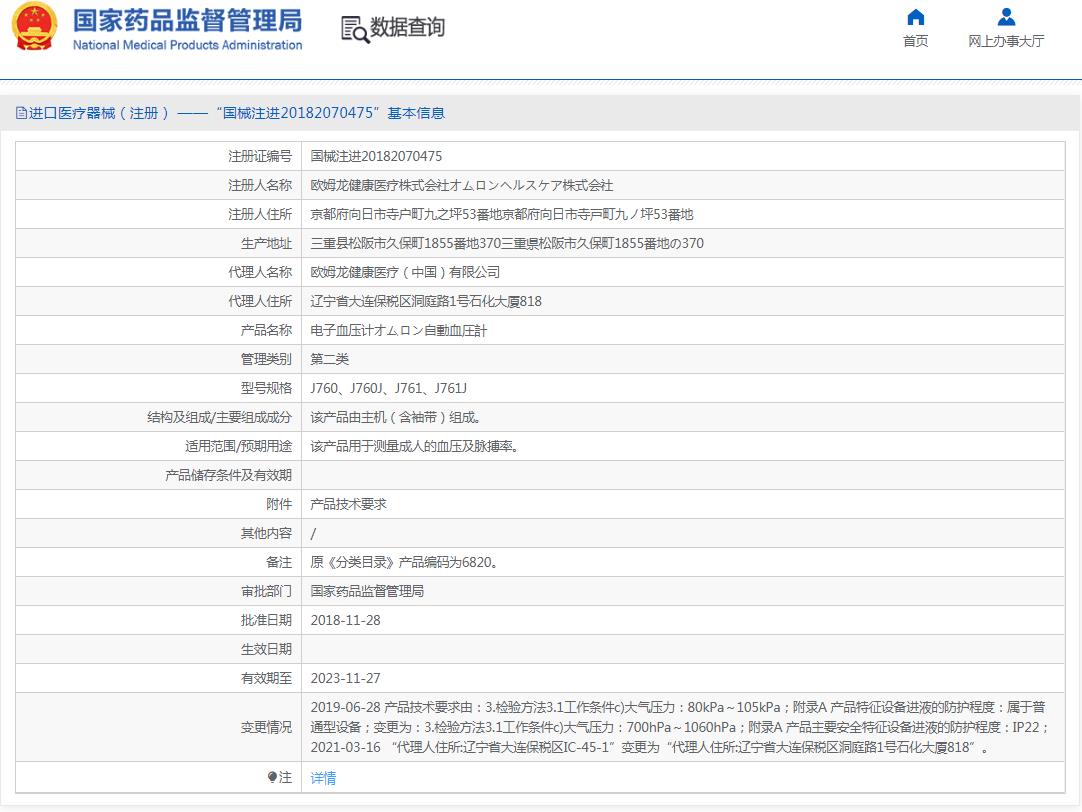Select structure text 该产品由主机(含袖带)组成
This screenshot has width=1082, height=812.
click(396, 417)
